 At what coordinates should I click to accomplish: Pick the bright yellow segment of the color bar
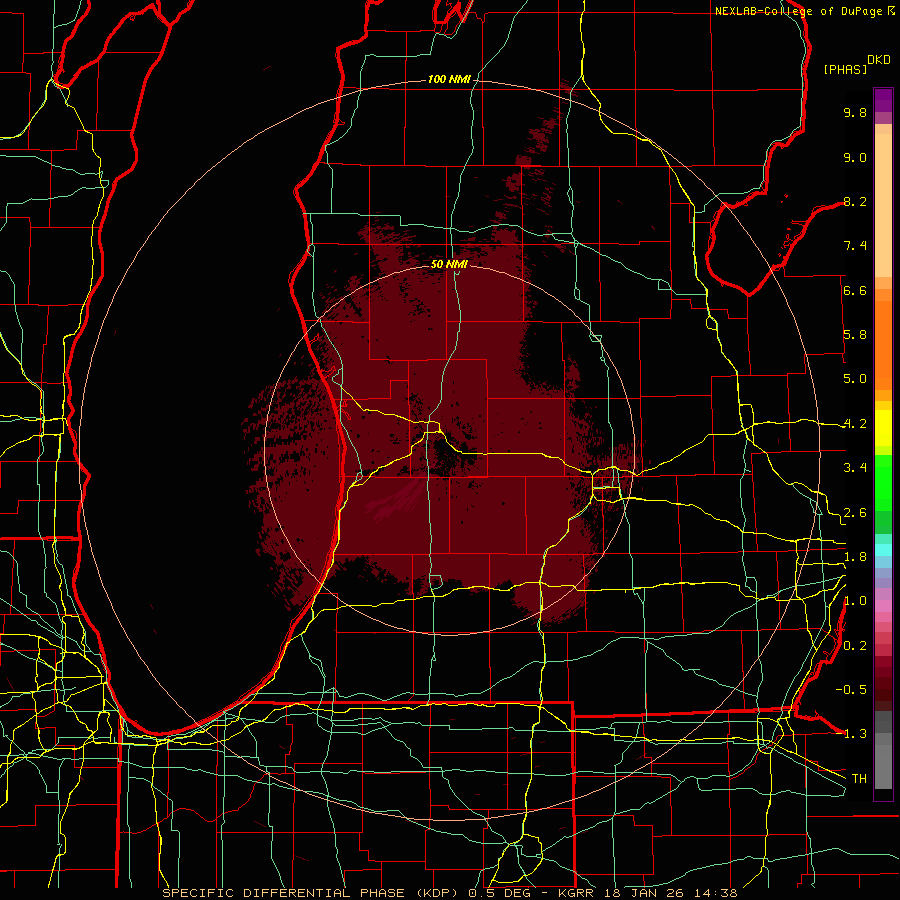(883, 428)
